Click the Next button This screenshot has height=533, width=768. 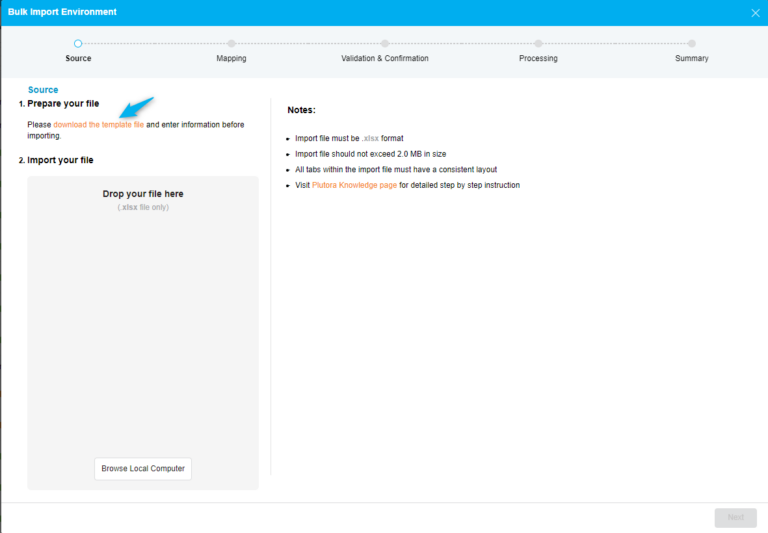(735, 517)
